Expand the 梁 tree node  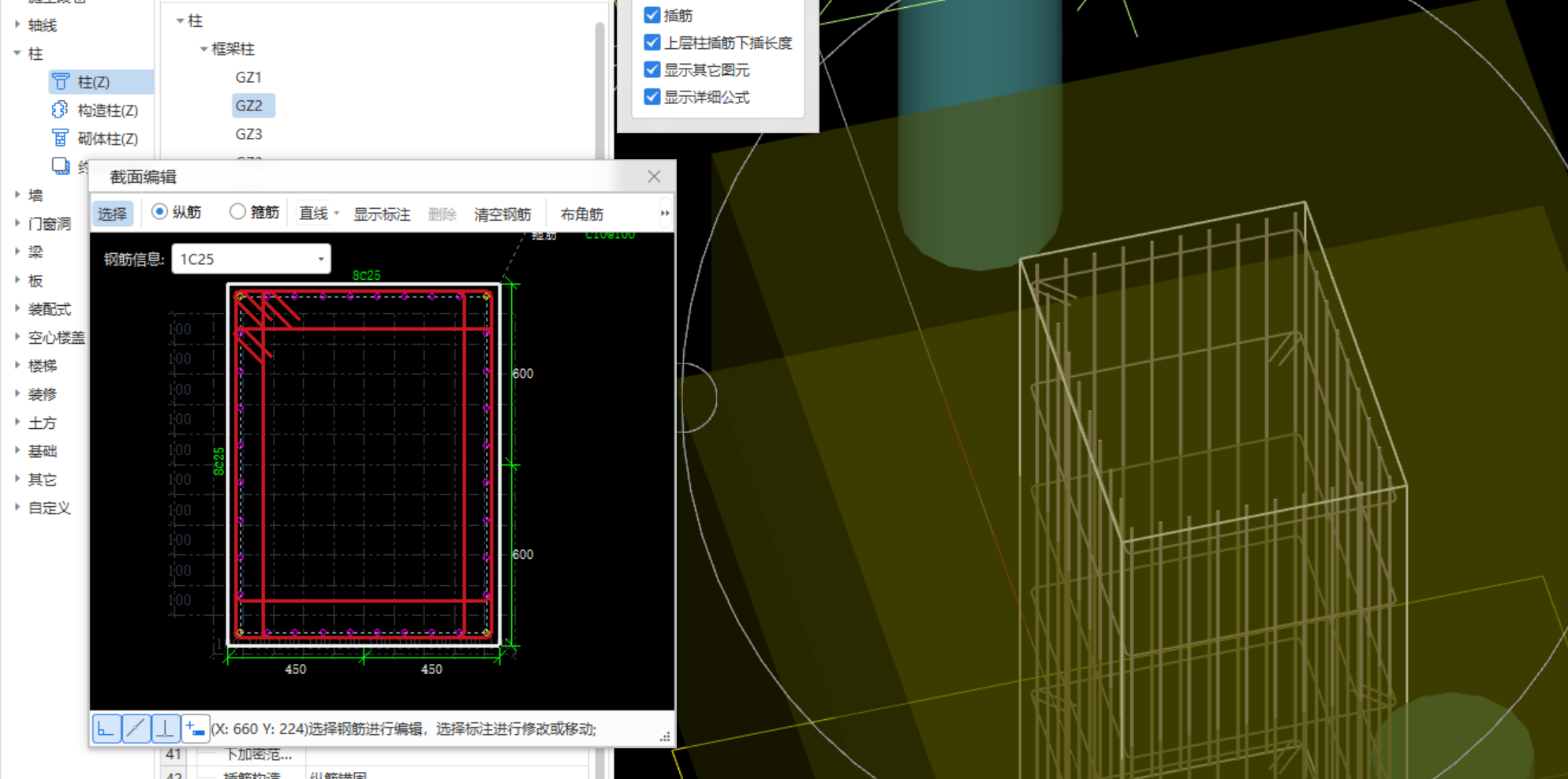(17, 252)
